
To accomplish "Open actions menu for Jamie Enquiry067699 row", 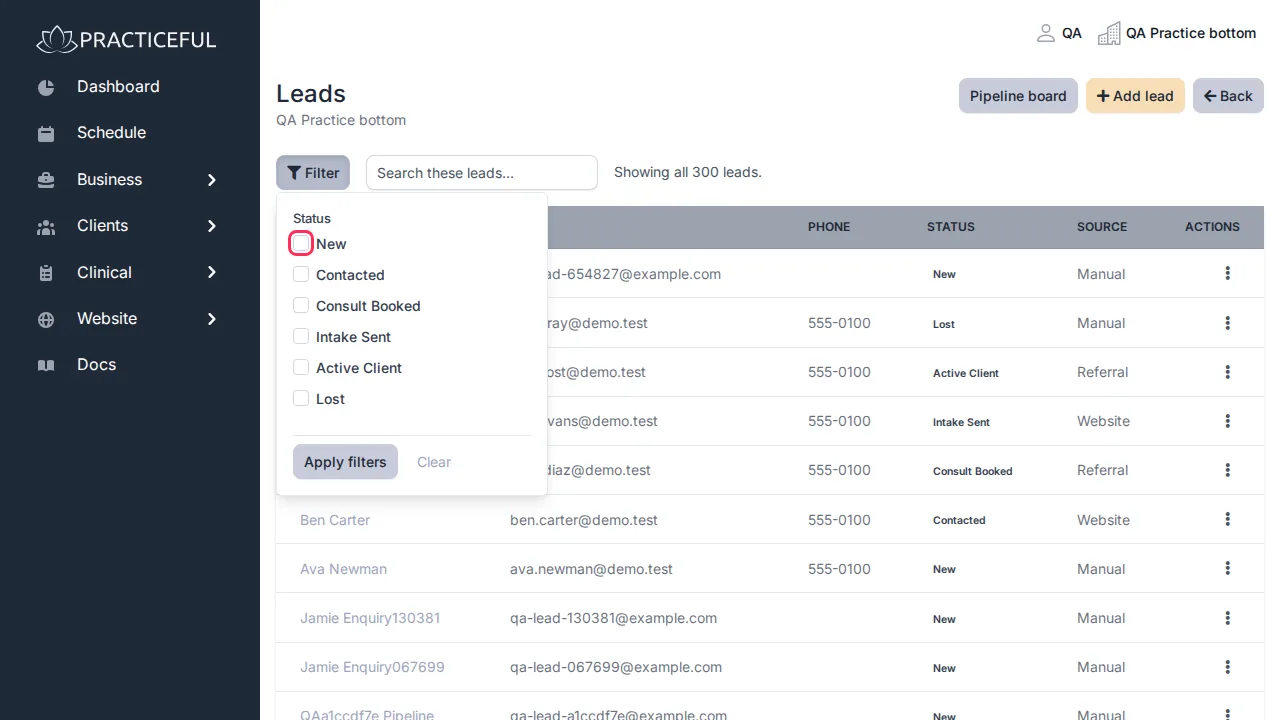I will click(1228, 666).
